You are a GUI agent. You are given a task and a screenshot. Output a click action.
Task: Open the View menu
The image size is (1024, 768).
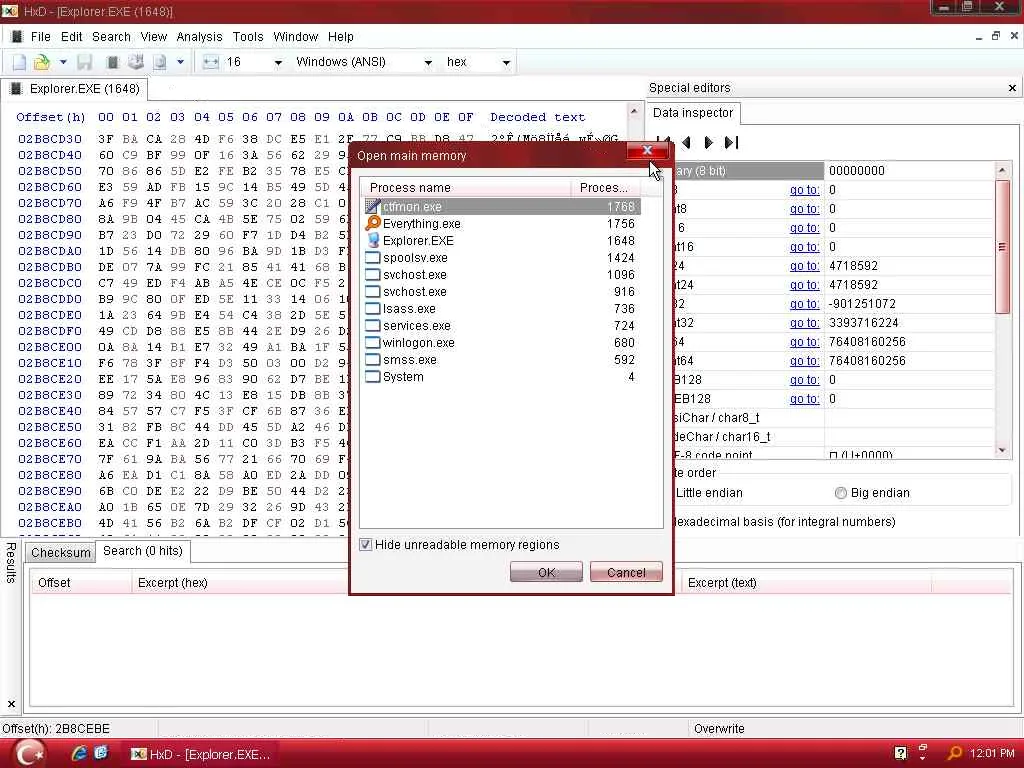click(x=153, y=37)
